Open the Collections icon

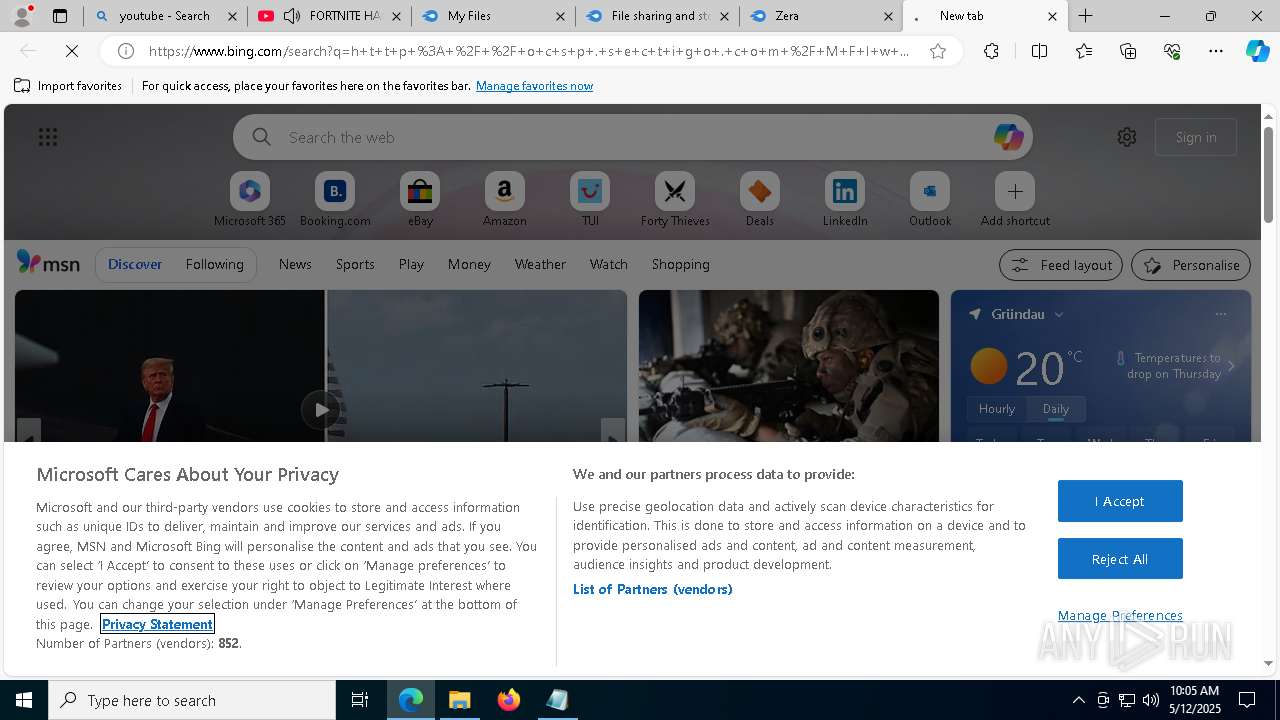pyautogui.click(x=1128, y=51)
